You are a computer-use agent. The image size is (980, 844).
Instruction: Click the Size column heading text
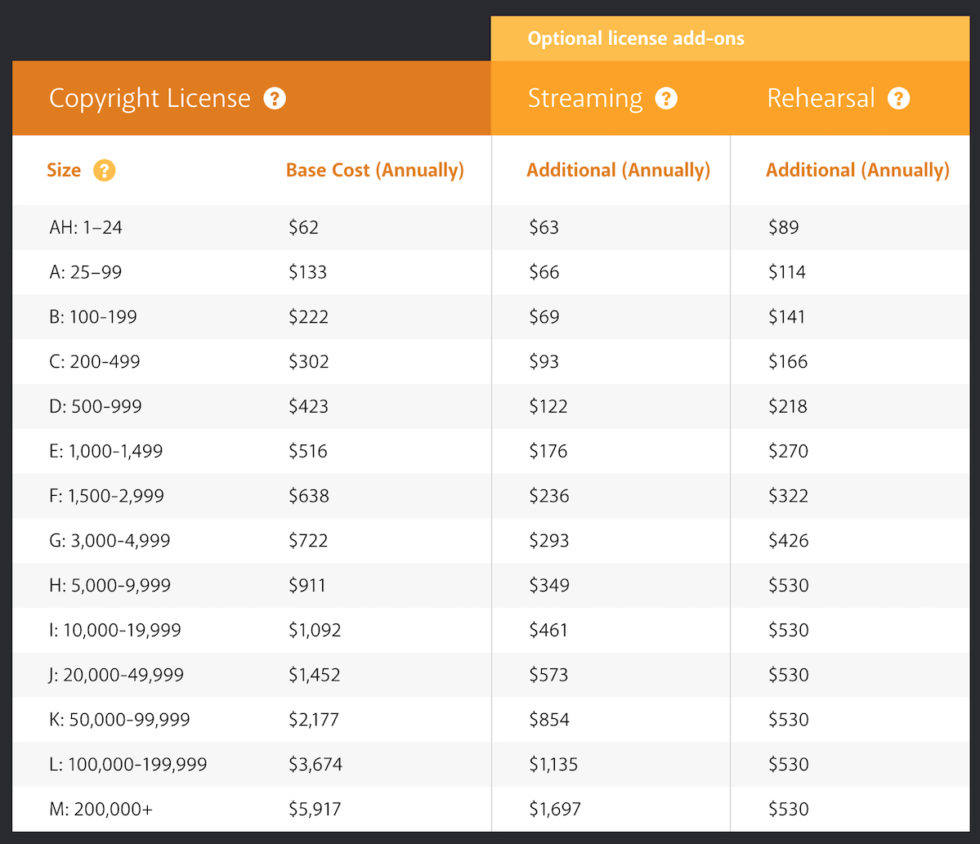64,170
